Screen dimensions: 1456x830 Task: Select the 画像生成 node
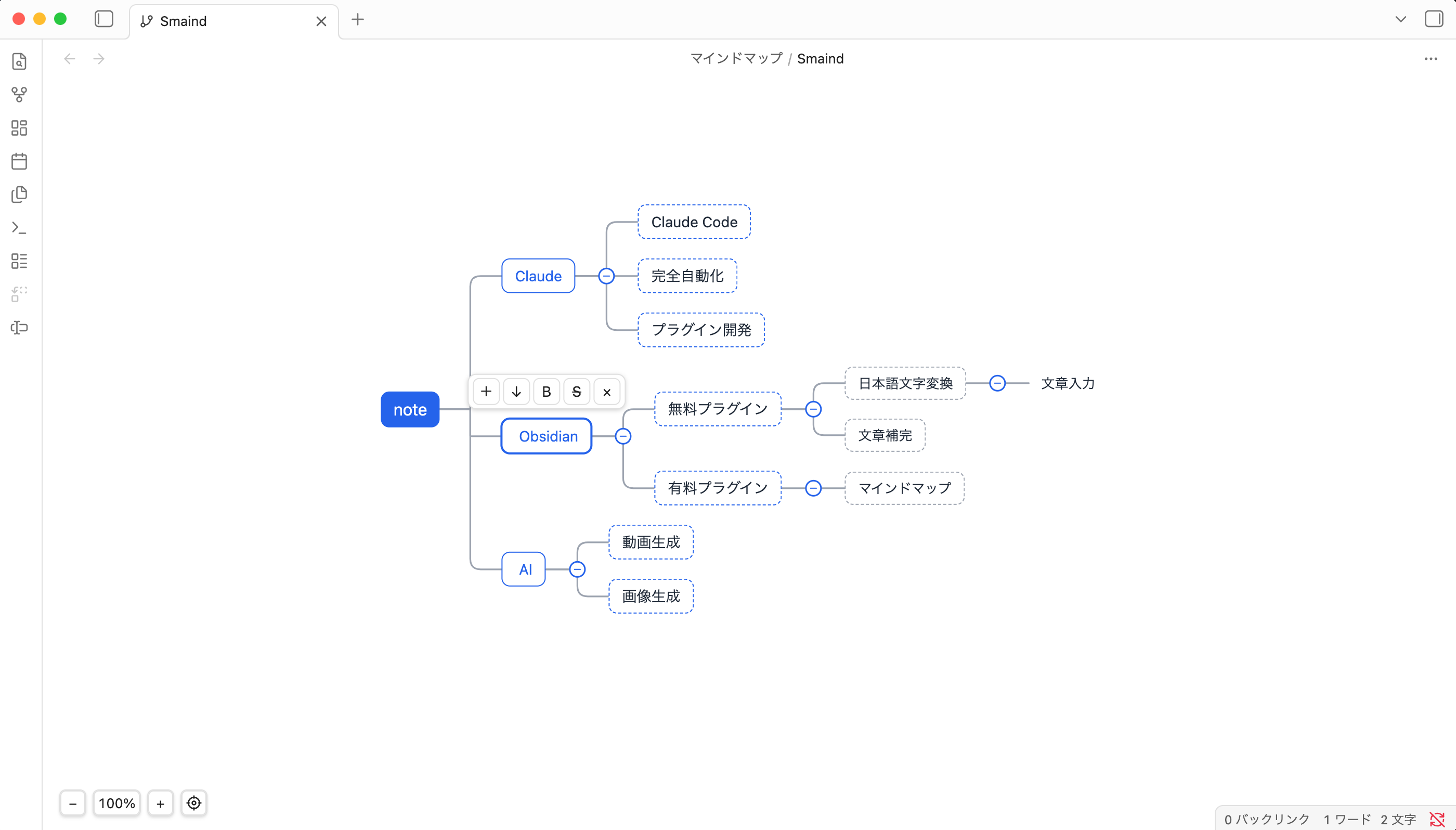pyautogui.click(x=651, y=596)
